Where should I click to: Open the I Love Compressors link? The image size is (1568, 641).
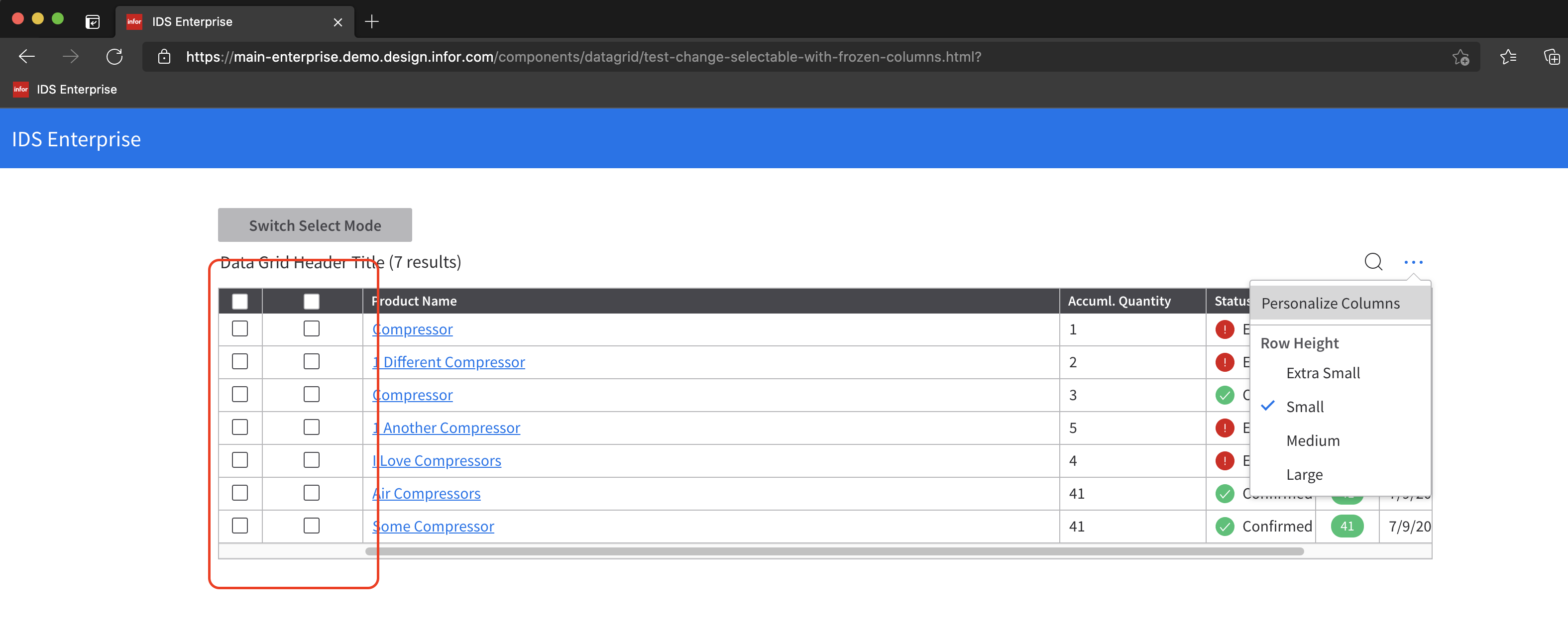[x=437, y=461]
